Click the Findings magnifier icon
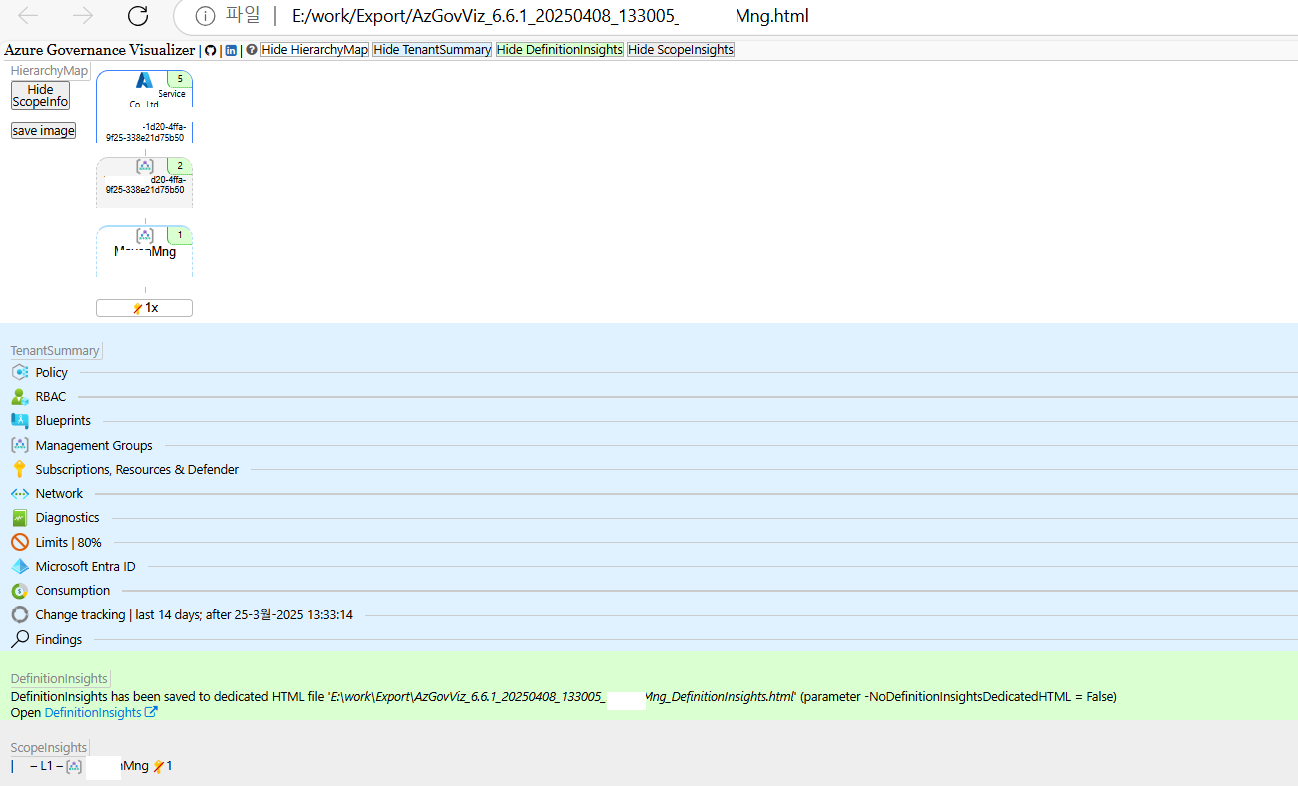 (x=20, y=639)
